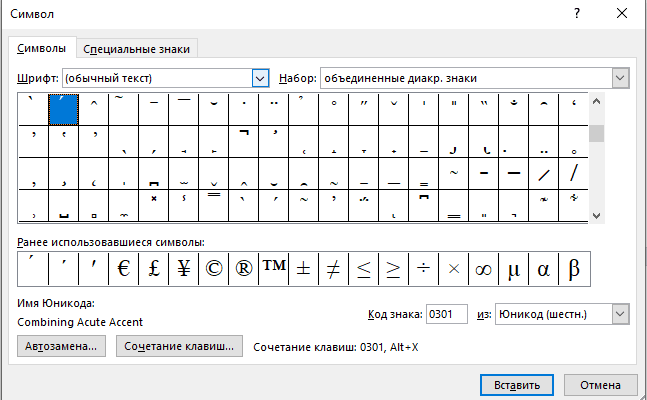The image size is (647, 400).
Task: Select the Euro sign in recent symbols
Action: [124, 269]
